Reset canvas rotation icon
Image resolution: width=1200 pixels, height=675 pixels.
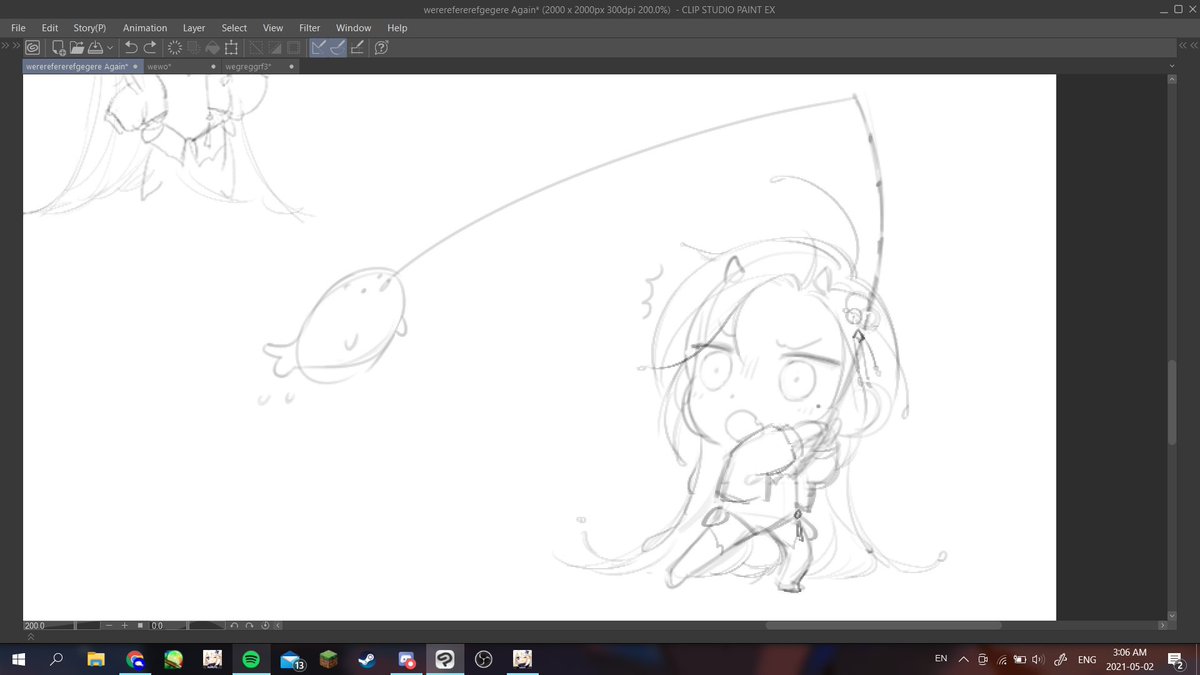(x=265, y=626)
